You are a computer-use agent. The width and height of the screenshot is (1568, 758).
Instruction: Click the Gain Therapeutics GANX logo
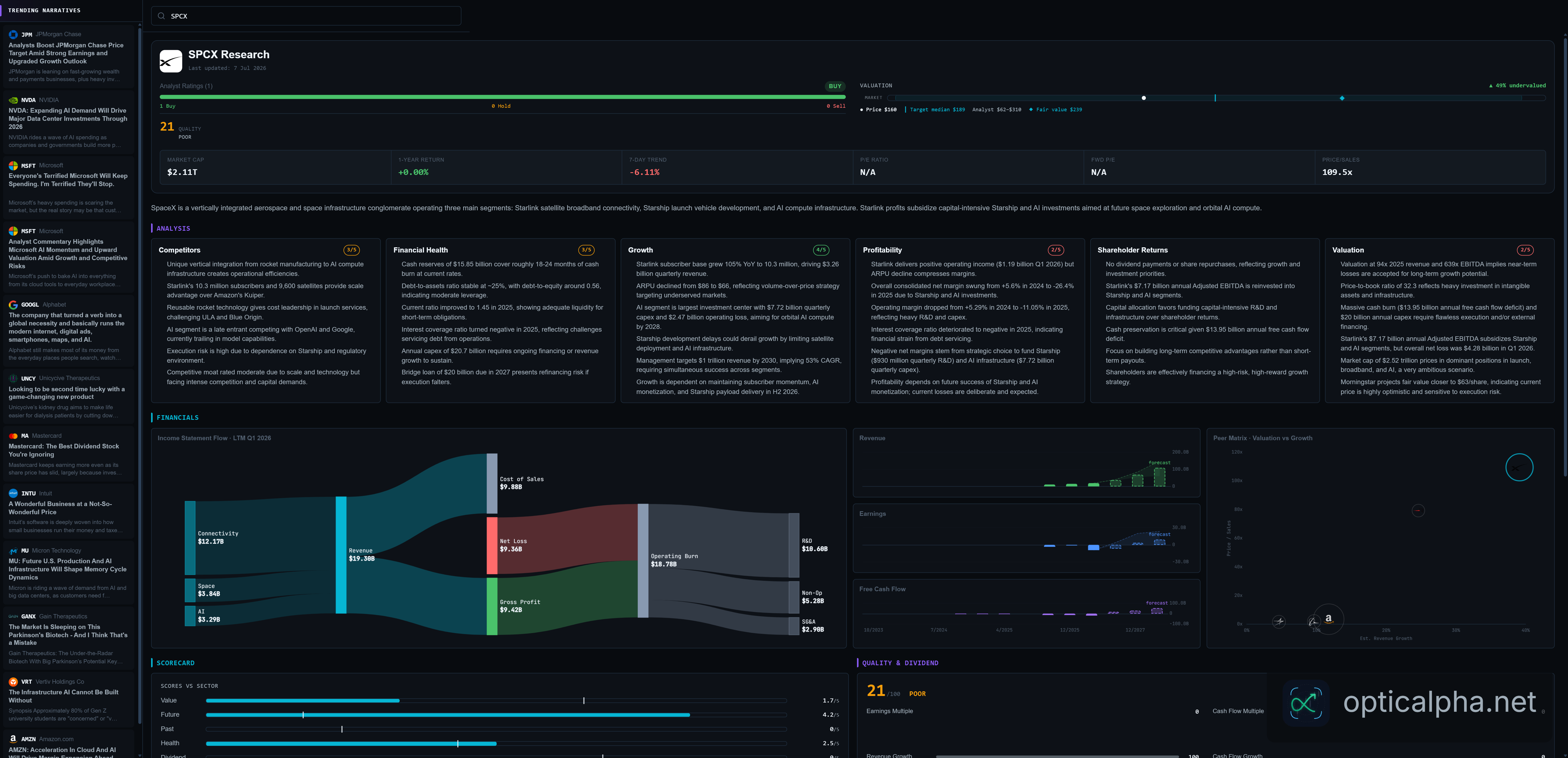pos(13,616)
